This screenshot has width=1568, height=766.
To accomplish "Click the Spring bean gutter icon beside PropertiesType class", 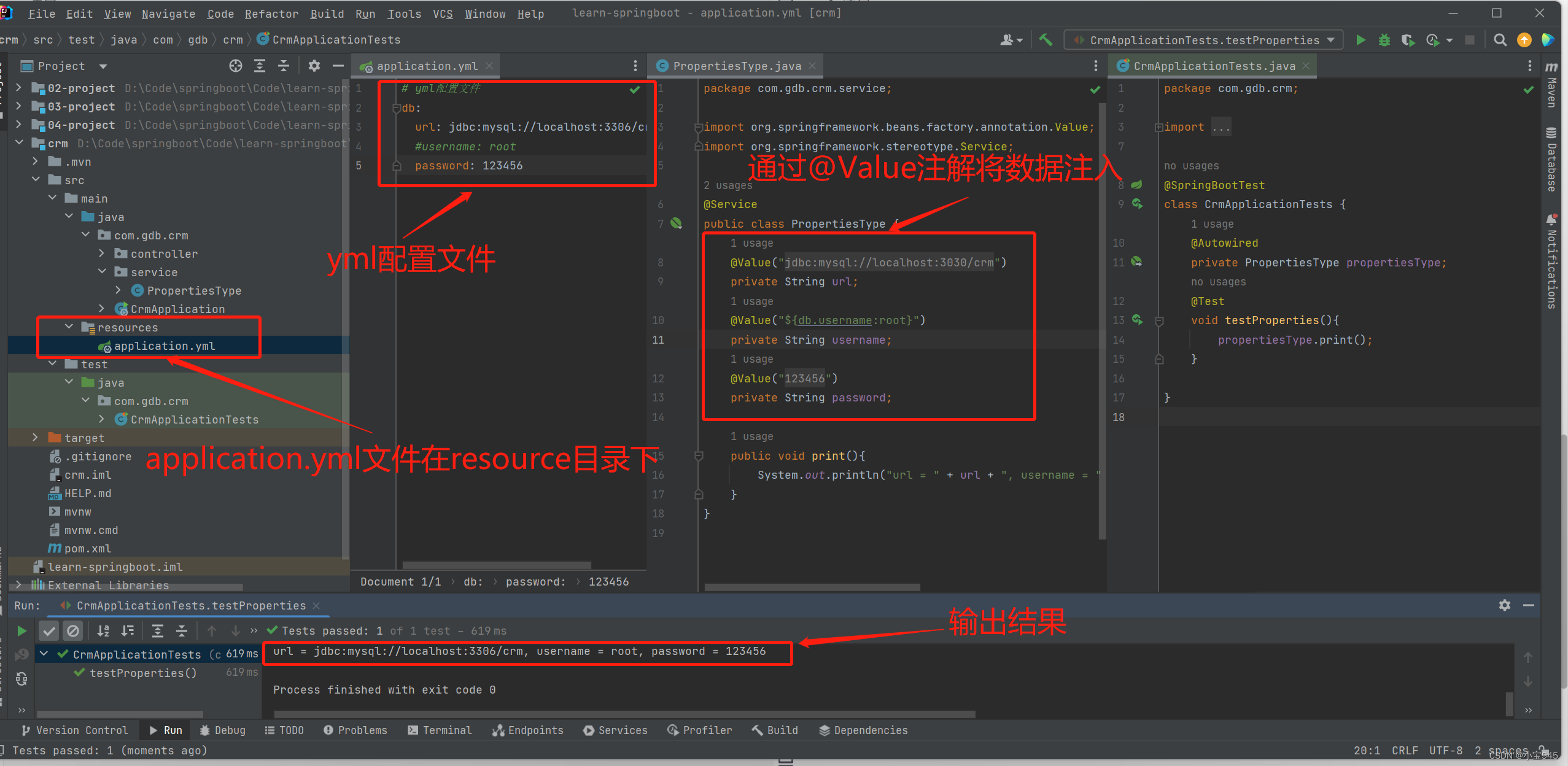I will (676, 223).
